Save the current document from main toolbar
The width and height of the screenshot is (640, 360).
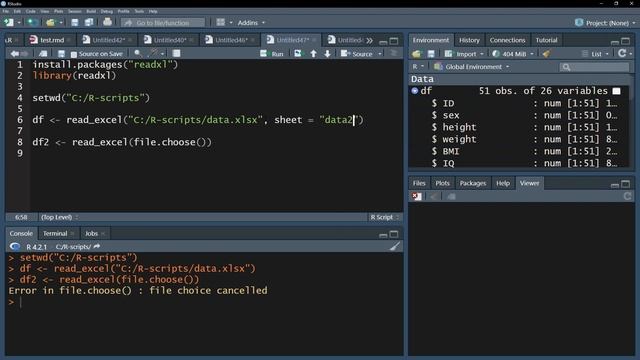[75, 22]
